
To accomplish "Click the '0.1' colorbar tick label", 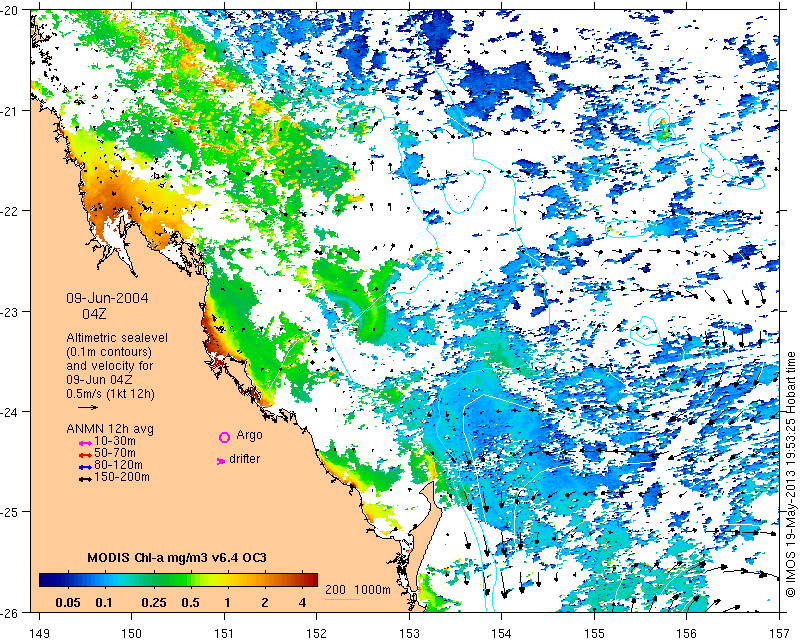I will pos(104,603).
